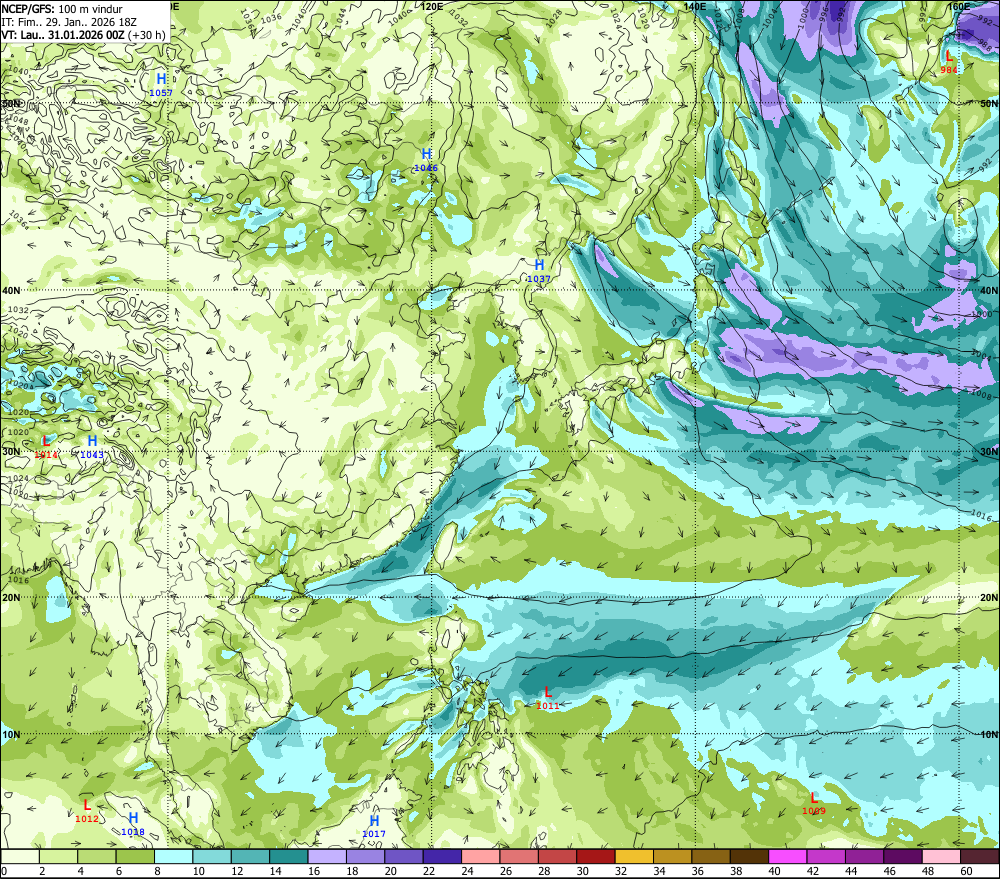Click the 50N label on left edge

click(10, 103)
